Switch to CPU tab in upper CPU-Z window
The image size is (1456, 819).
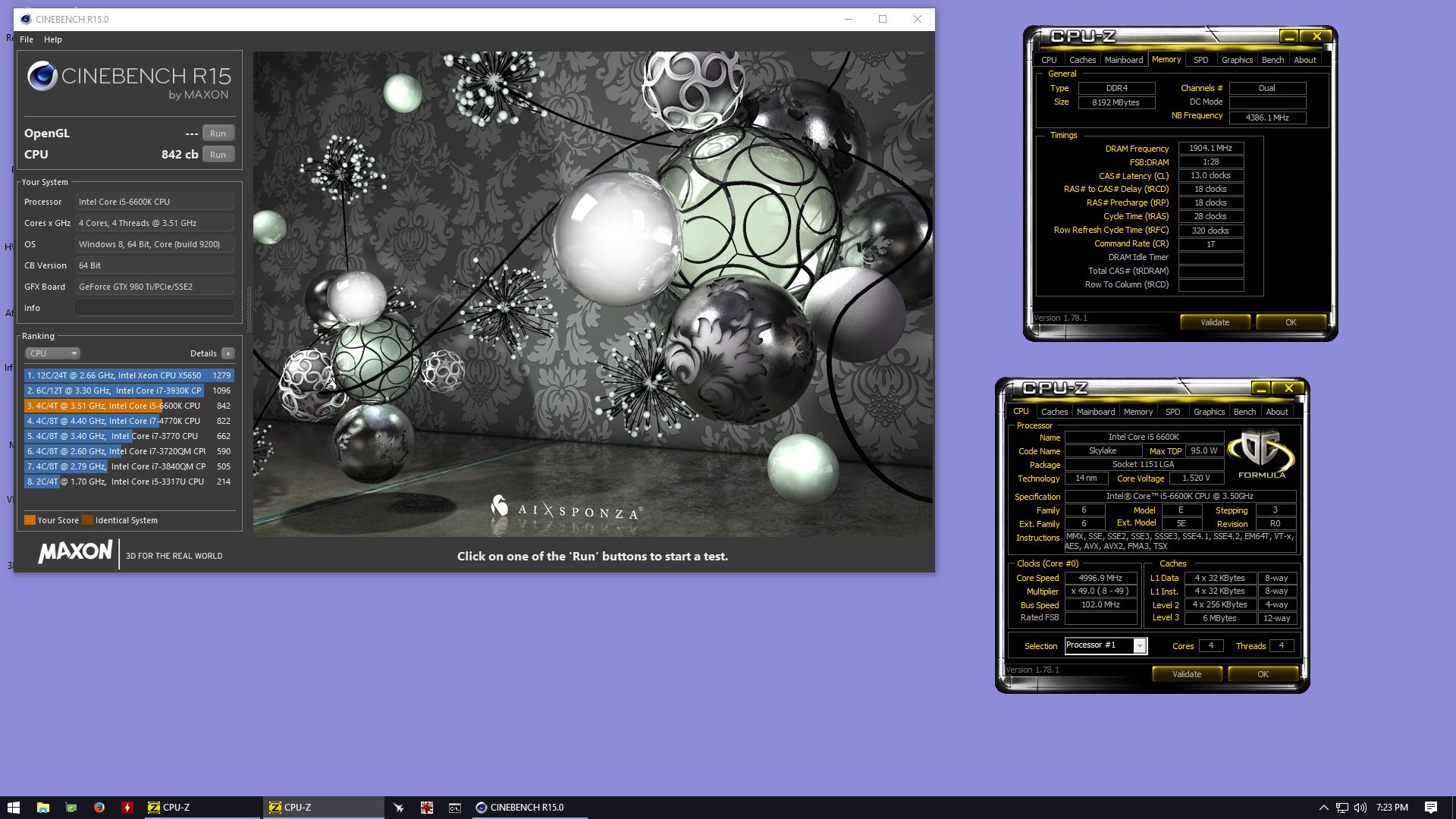pos(1049,60)
